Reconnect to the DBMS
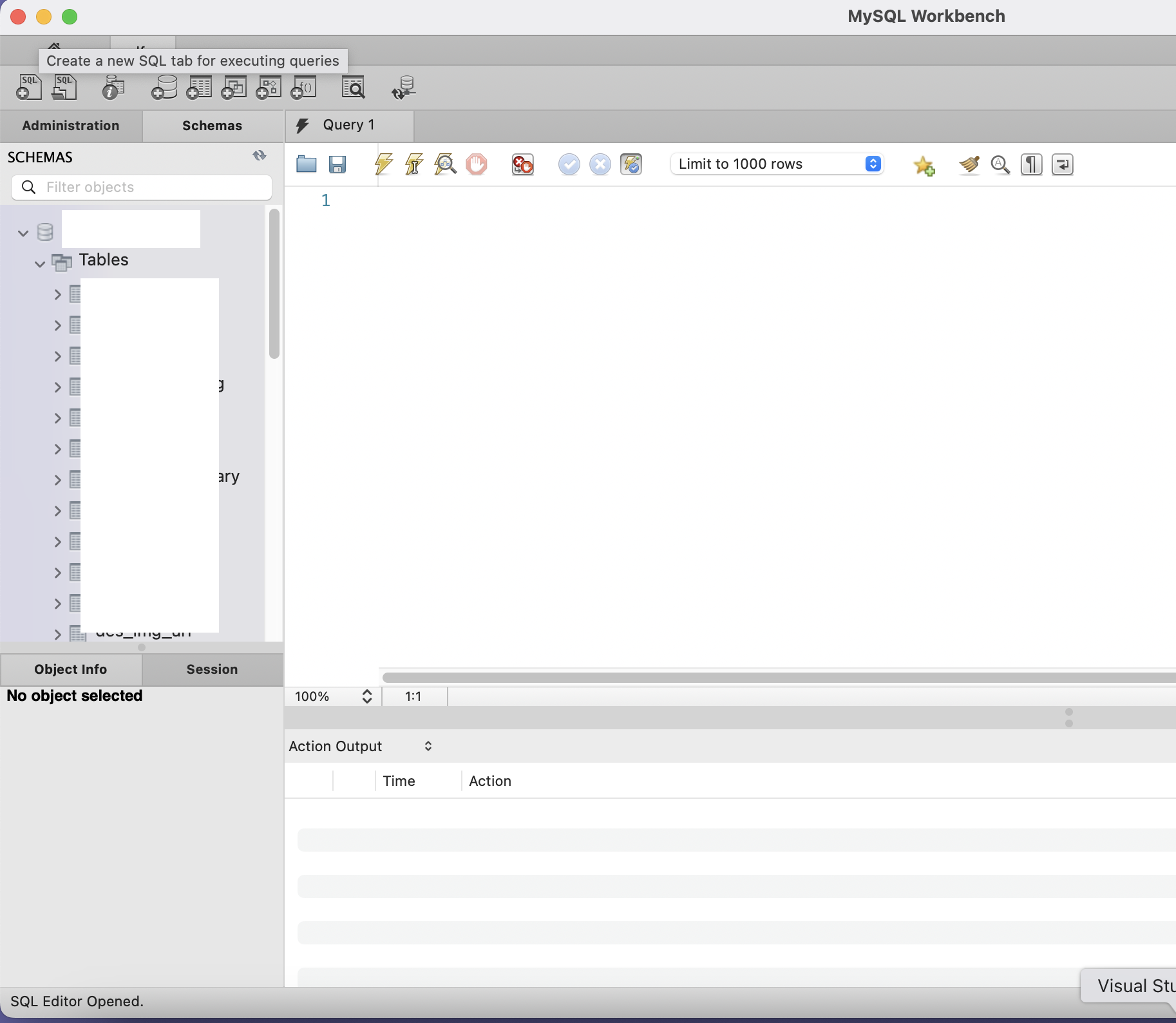The height and width of the screenshot is (1023, 1176). [402, 87]
